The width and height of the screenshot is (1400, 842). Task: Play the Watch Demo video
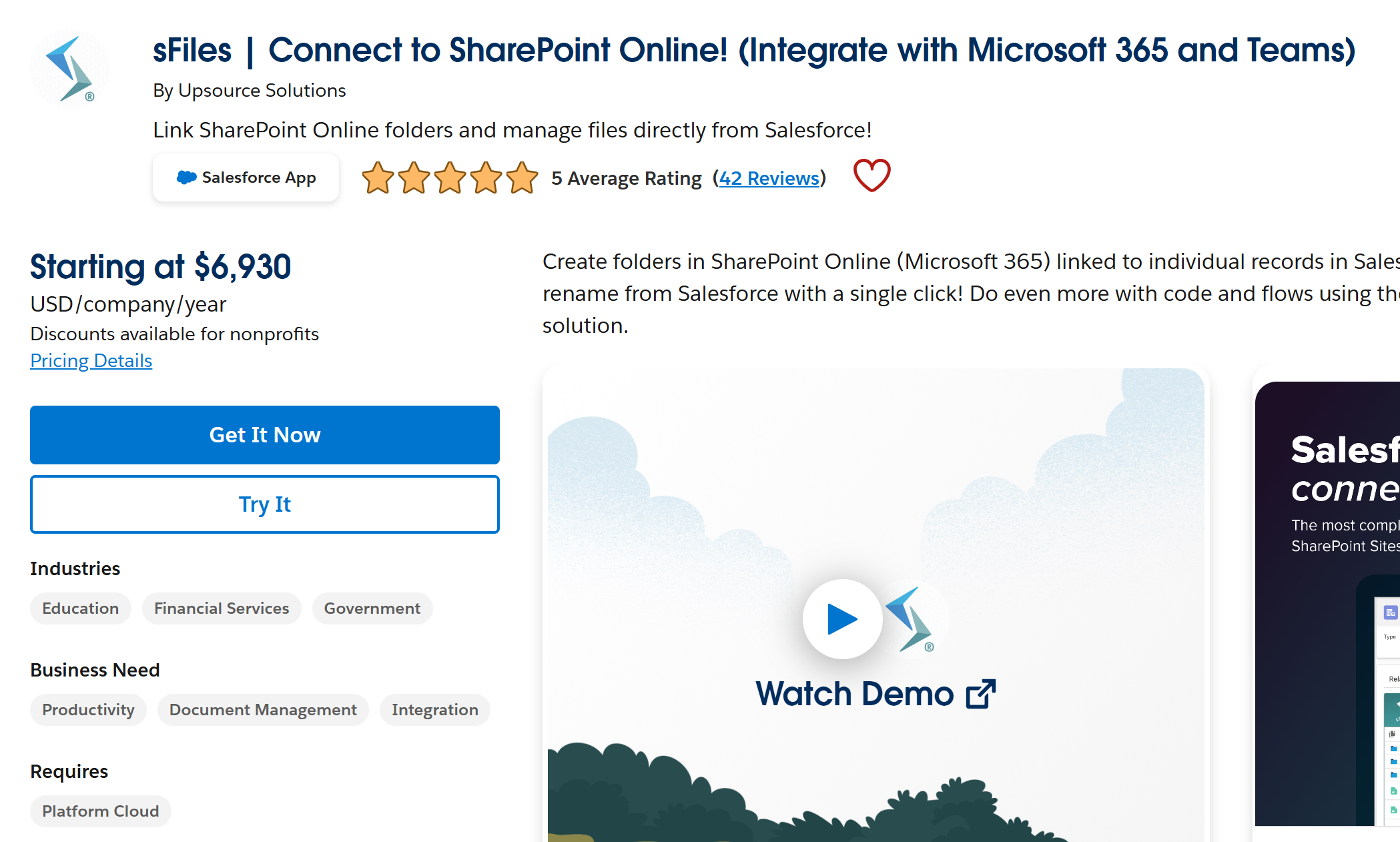pyautogui.click(x=842, y=618)
